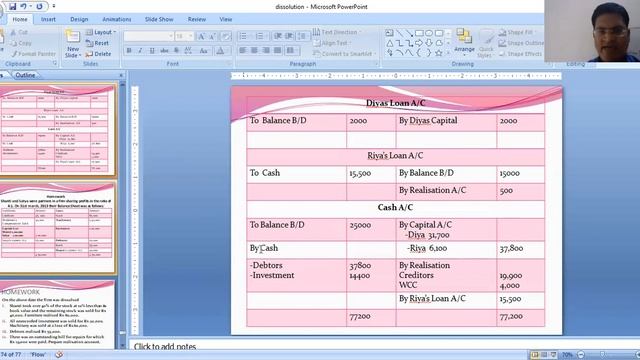The height and width of the screenshot is (360, 640).
Task: Select the Right Arrow shape
Action: point(419,43)
